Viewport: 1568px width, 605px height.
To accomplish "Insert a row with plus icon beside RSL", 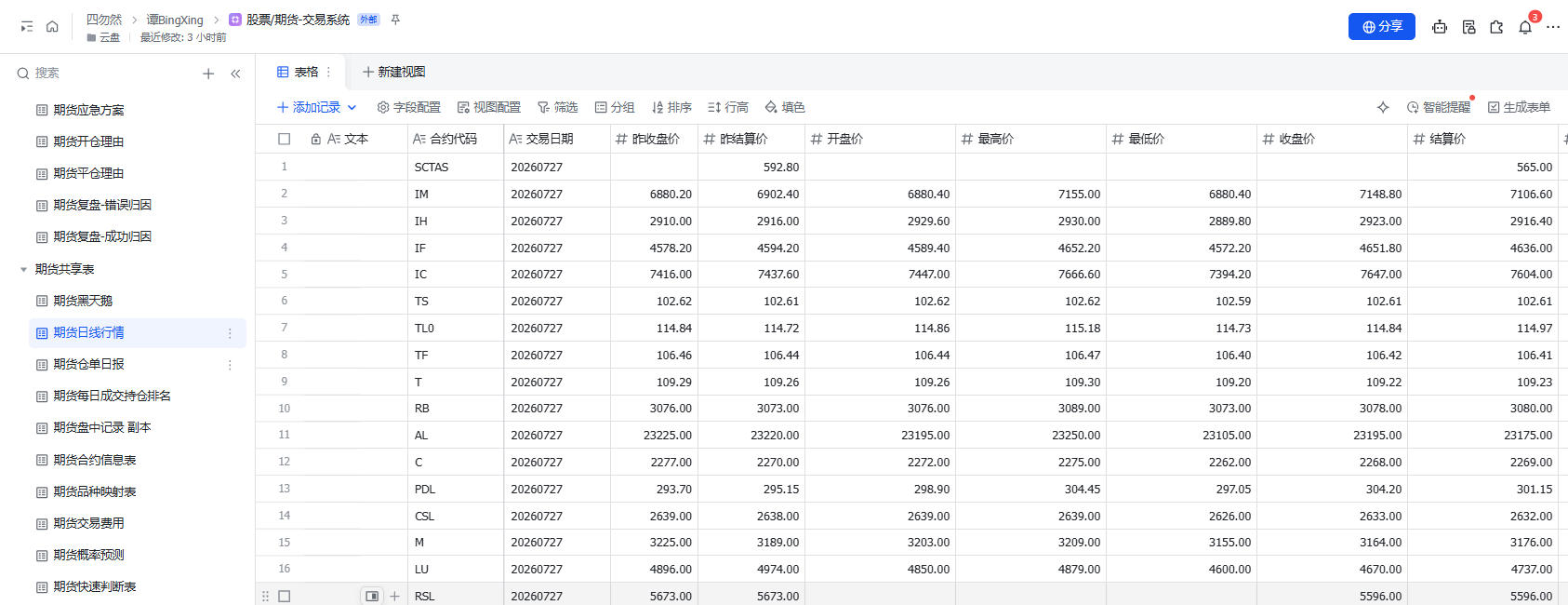I will click(x=394, y=596).
